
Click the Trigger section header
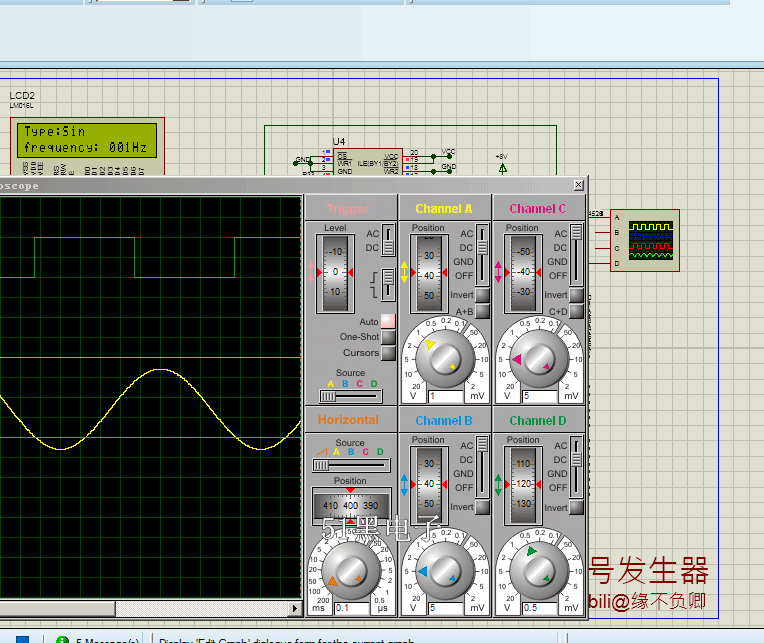click(x=348, y=209)
